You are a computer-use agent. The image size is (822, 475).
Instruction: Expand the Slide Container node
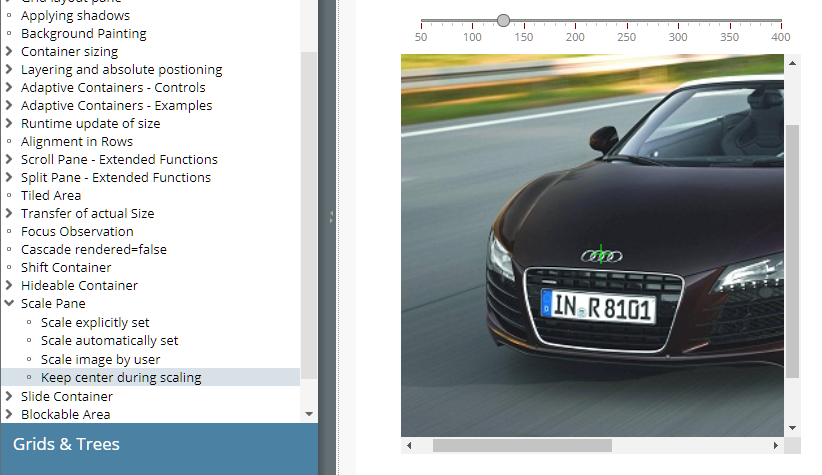pyautogui.click(x=9, y=397)
